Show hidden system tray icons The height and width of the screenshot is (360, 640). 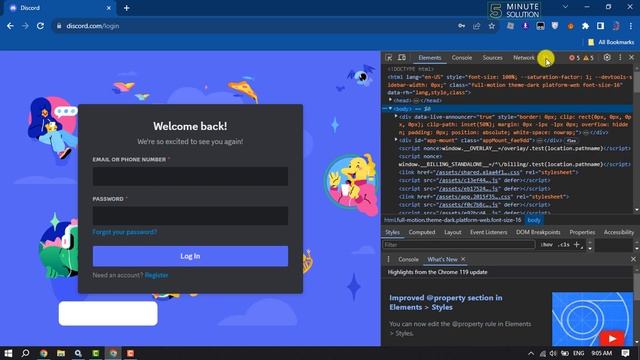click(531, 353)
